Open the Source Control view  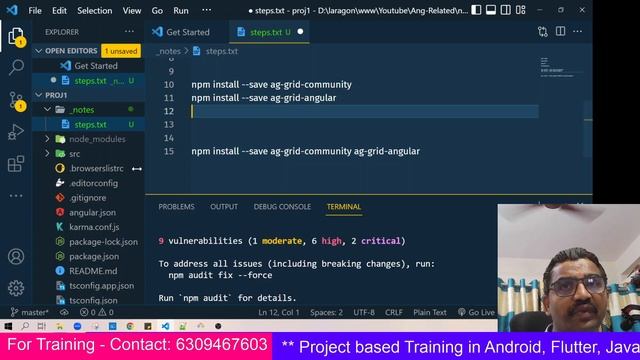point(16,100)
